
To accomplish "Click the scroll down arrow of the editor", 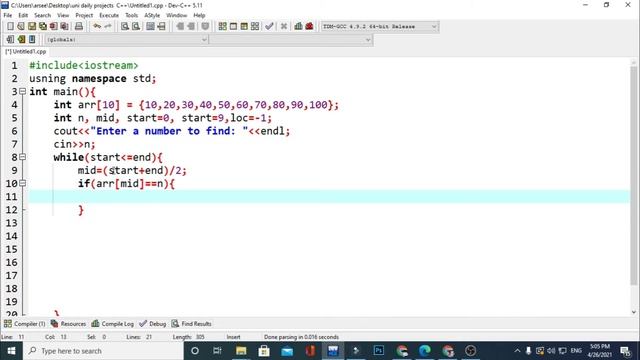I will pyautogui.click(x=634, y=312).
